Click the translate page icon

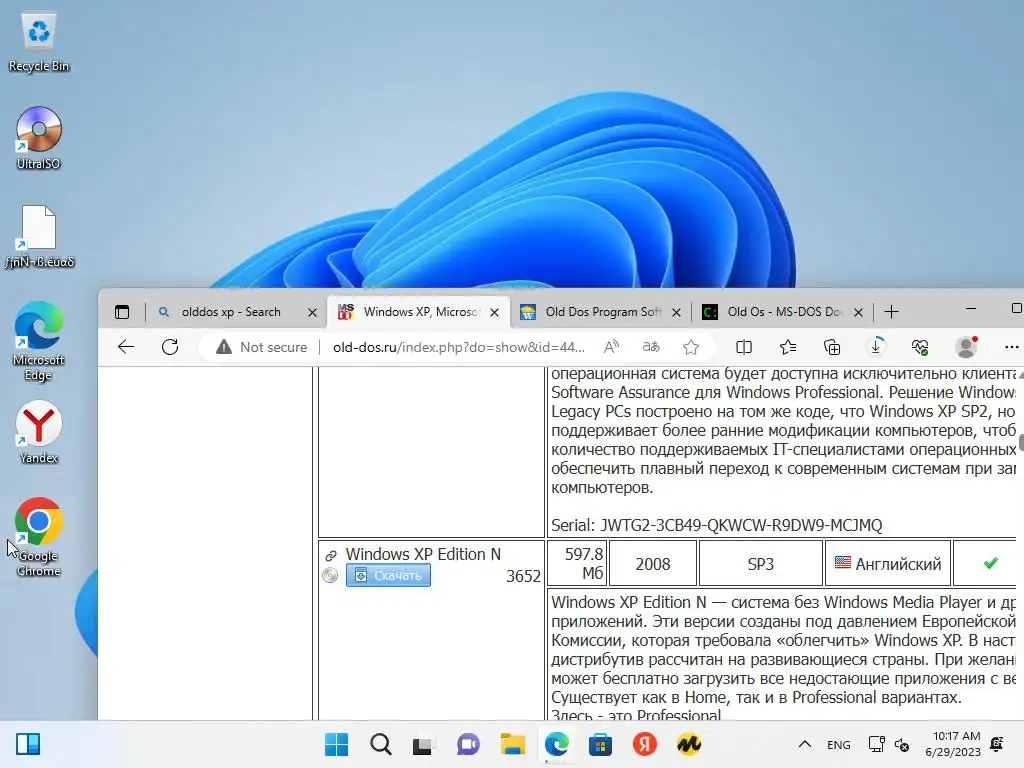pyautogui.click(x=651, y=347)
